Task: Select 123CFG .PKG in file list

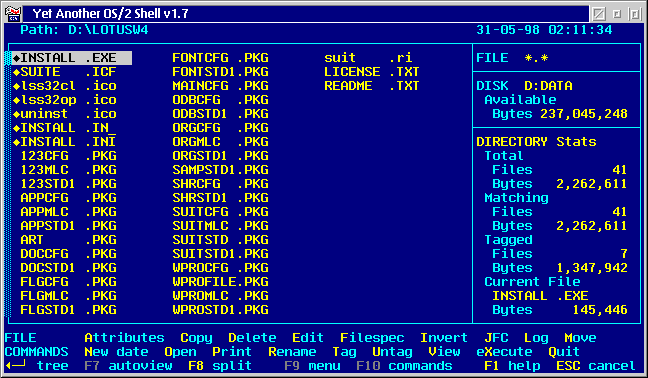Action: [x=68, y=156]
